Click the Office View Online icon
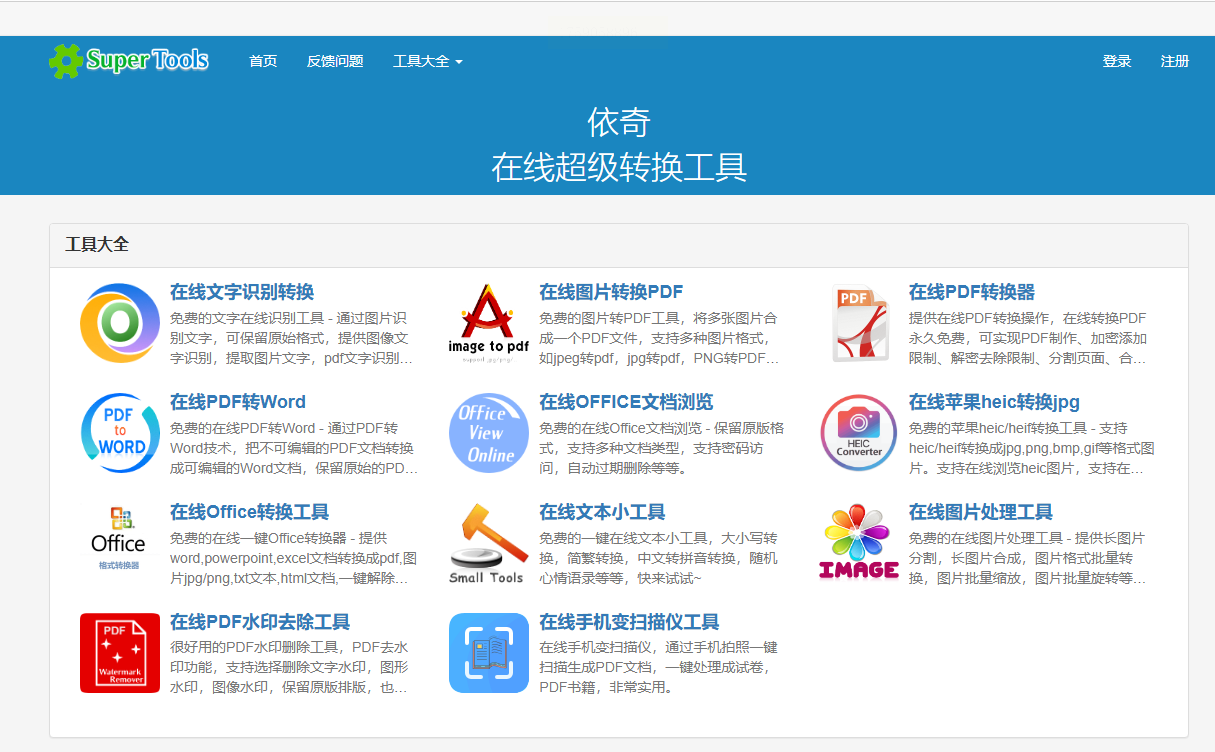The height and width of the screenshot is (752, 1215). click(x=489, y=433)
